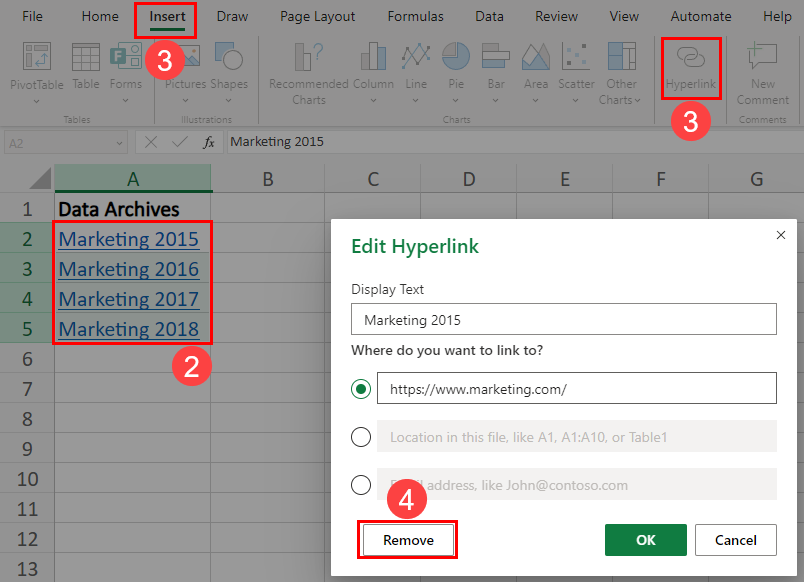Image resolution: width=804 pixels, height=582 pixels.
Task: Insert a Scatter chart
Action: [x=576, y=56]
